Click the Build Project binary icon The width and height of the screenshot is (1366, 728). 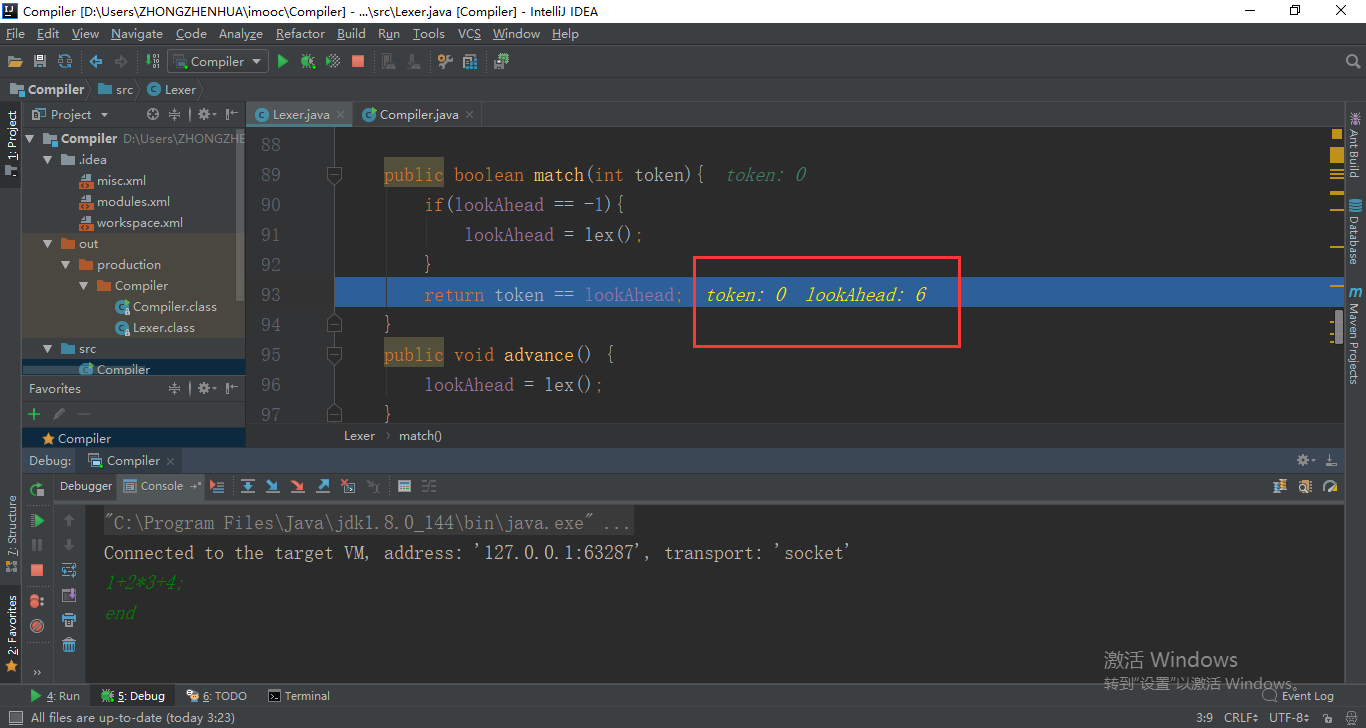click(x=153, y=61)
